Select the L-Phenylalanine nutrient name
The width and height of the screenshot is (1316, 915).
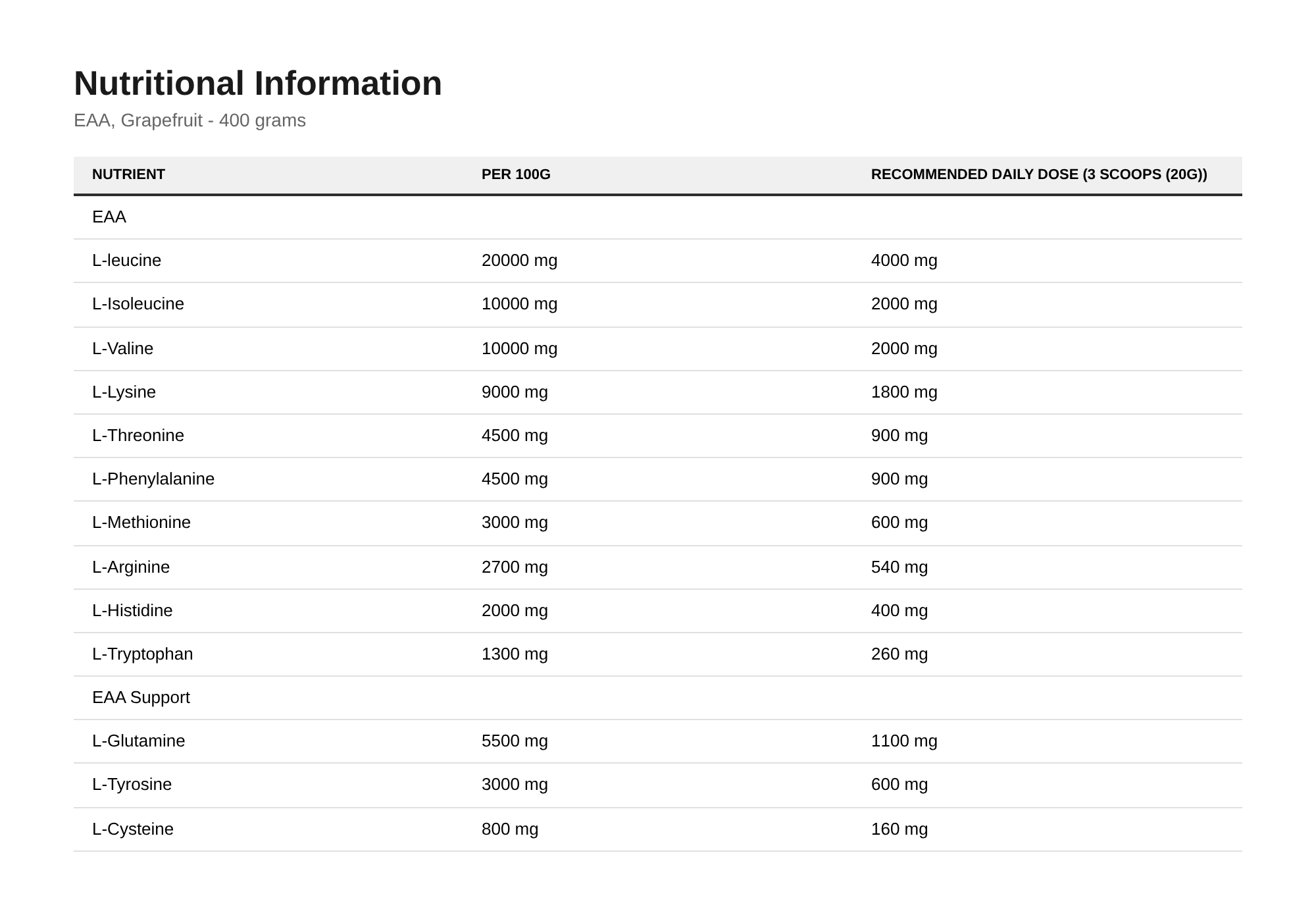(153, 479)
